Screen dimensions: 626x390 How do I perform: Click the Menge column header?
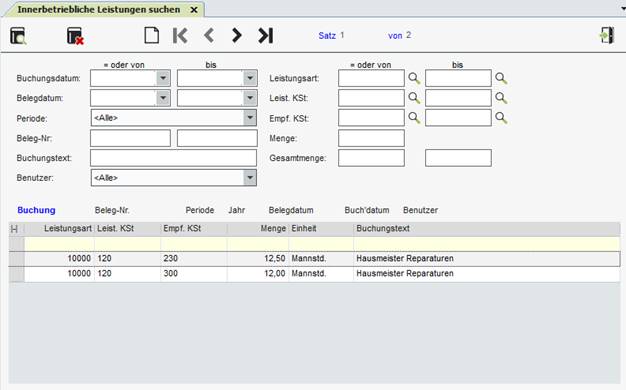tap(258, 229)
